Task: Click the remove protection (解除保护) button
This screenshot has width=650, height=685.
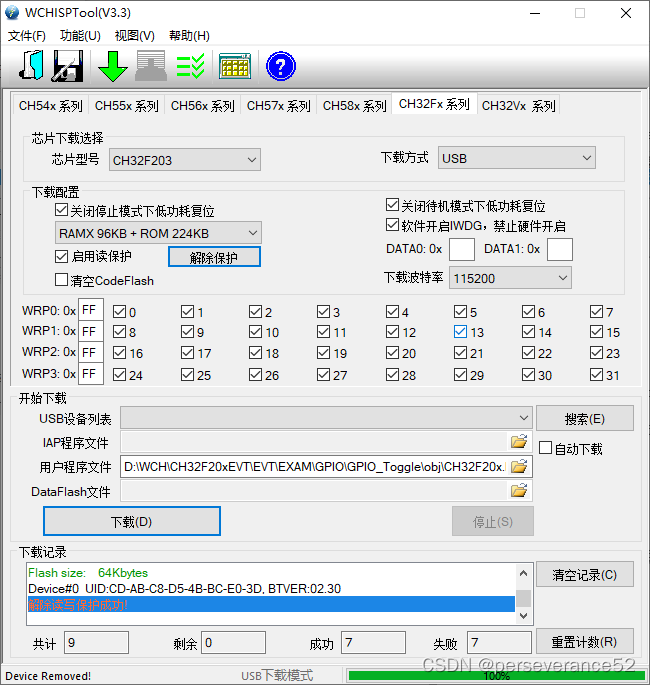Action: (x=214, y=257)
